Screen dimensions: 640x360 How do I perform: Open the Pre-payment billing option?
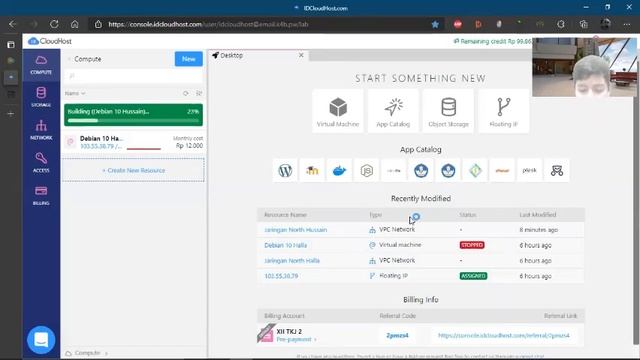[x=296, y=339]
